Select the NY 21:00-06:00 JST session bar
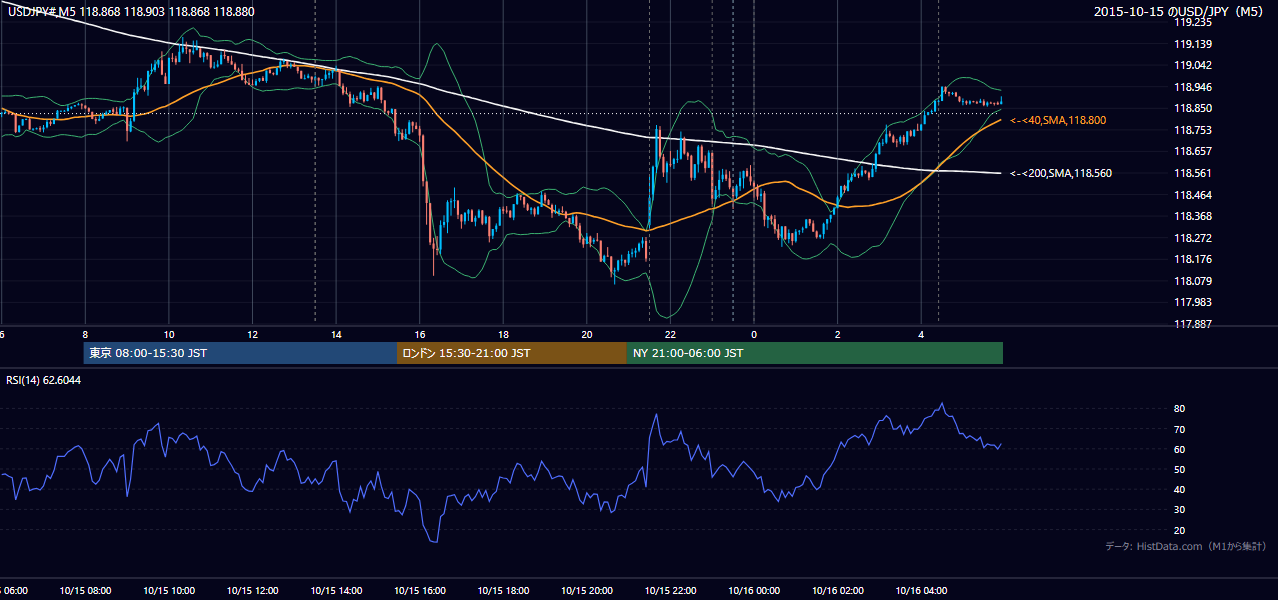1278x600 pixels. pos(815,353)
